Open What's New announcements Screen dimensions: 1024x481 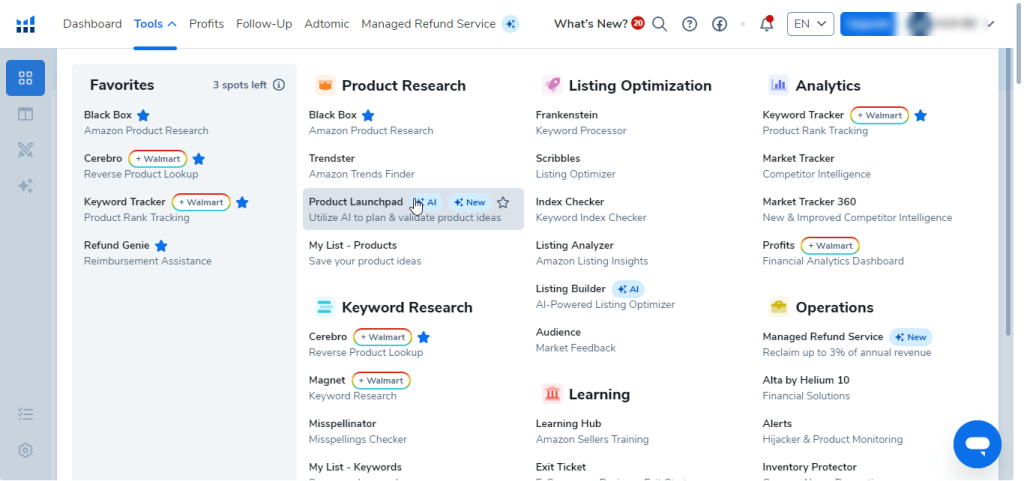point(590,24)
